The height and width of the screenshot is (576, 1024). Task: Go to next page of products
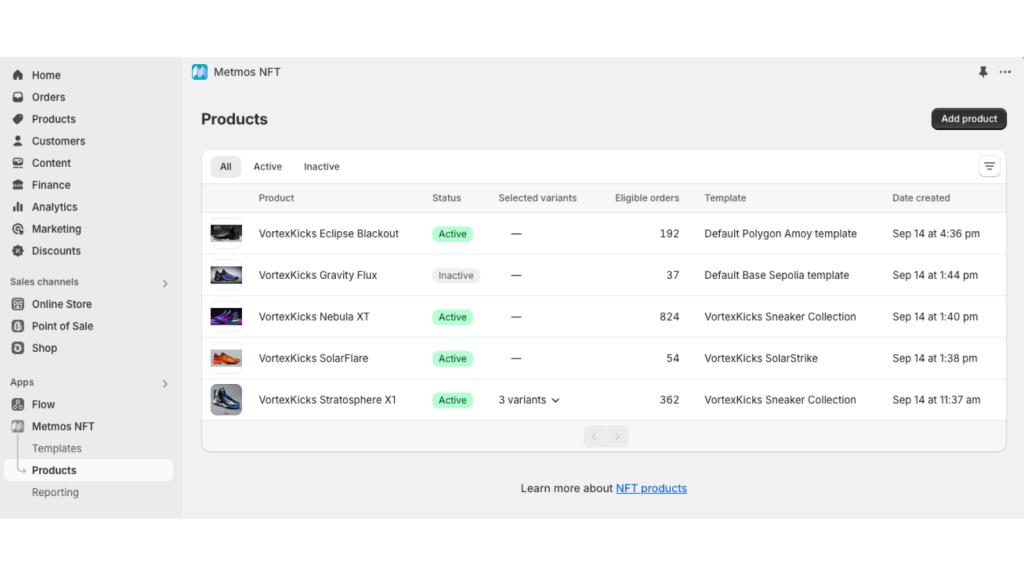point(618,436)
